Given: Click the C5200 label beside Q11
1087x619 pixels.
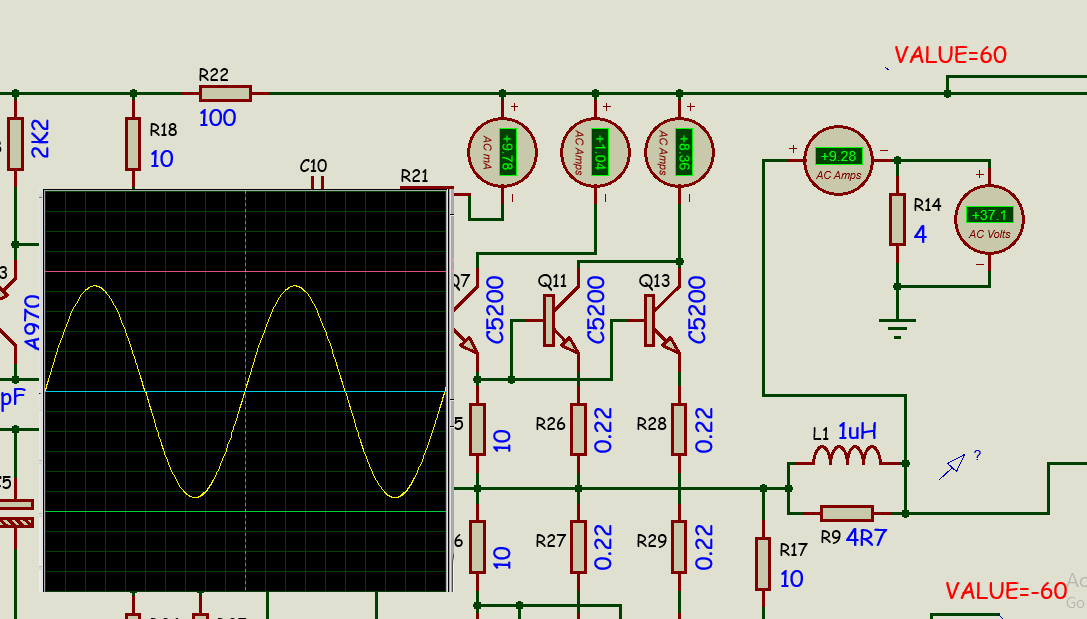Looking at the screenshot, I should coord(595,310).
